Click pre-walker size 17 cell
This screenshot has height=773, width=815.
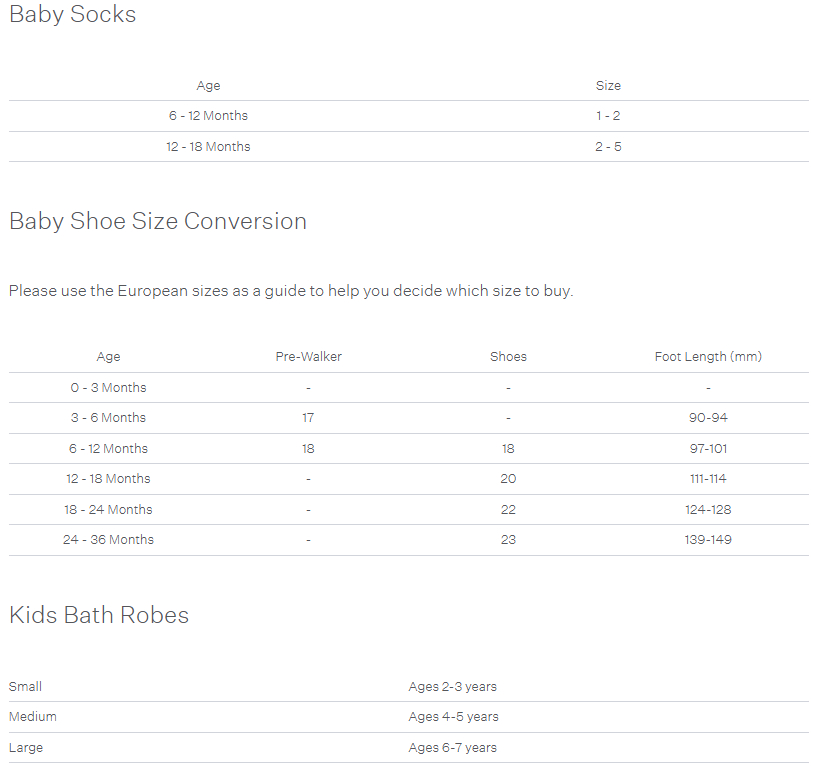tap(308, 418)
